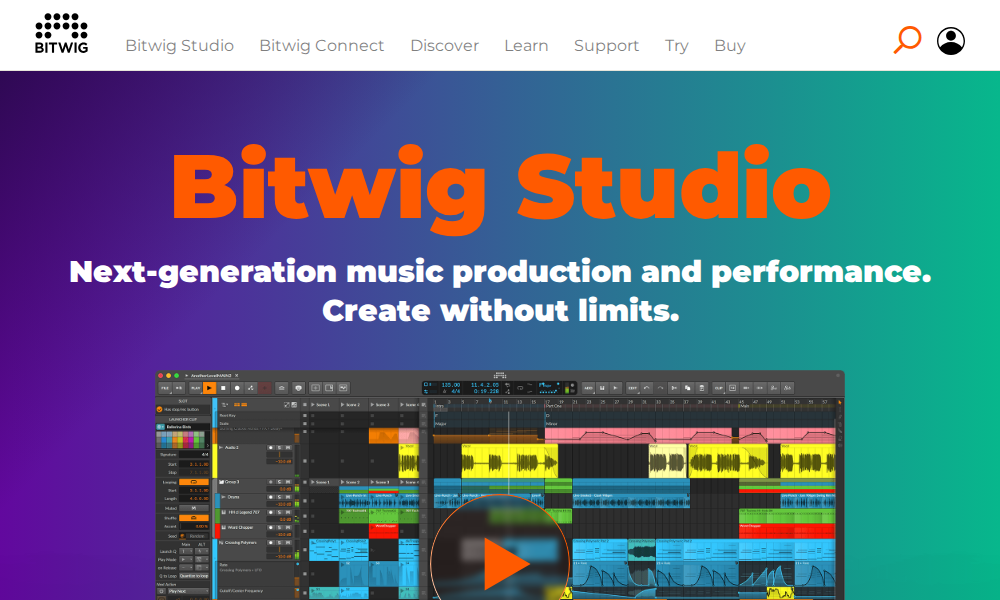Click the Try link in the header

click(677, 45)
